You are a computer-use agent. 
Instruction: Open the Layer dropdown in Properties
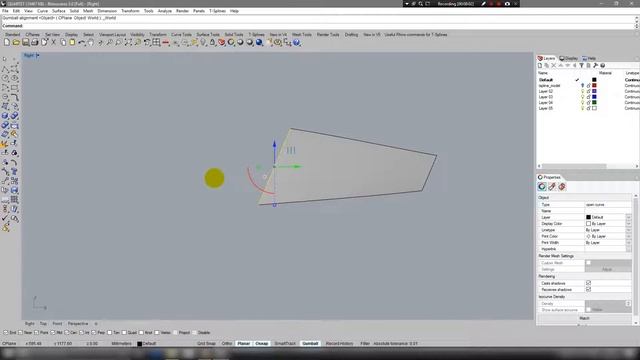pos(628,217)
